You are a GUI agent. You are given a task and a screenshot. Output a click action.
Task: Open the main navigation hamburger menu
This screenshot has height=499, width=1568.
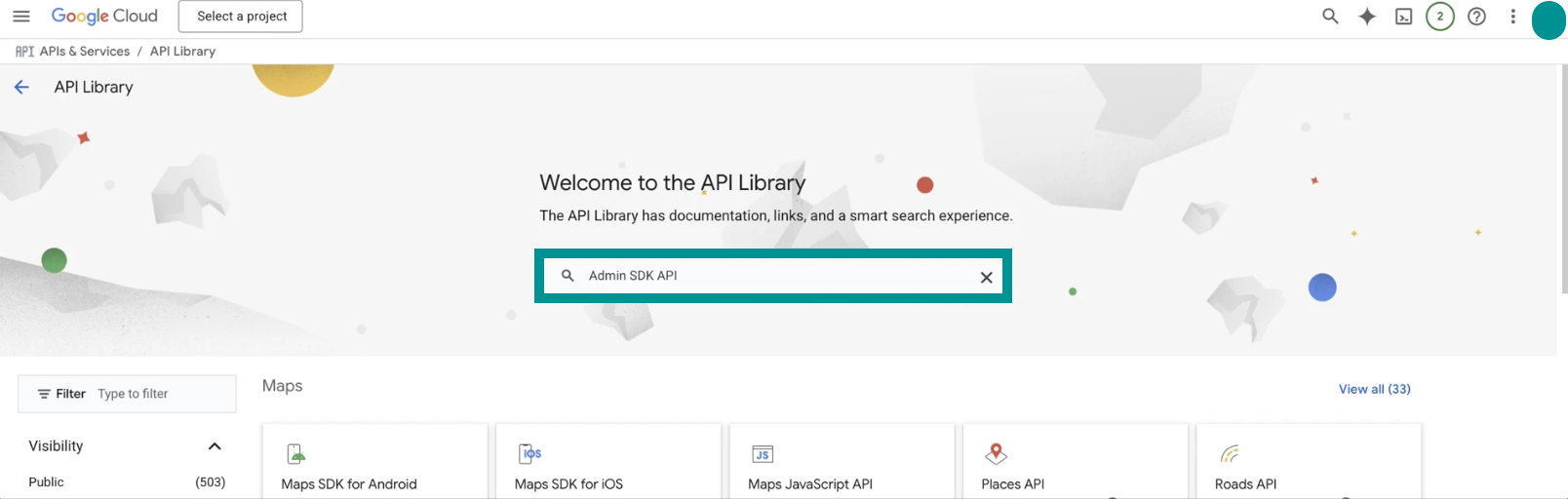point(21,17)
